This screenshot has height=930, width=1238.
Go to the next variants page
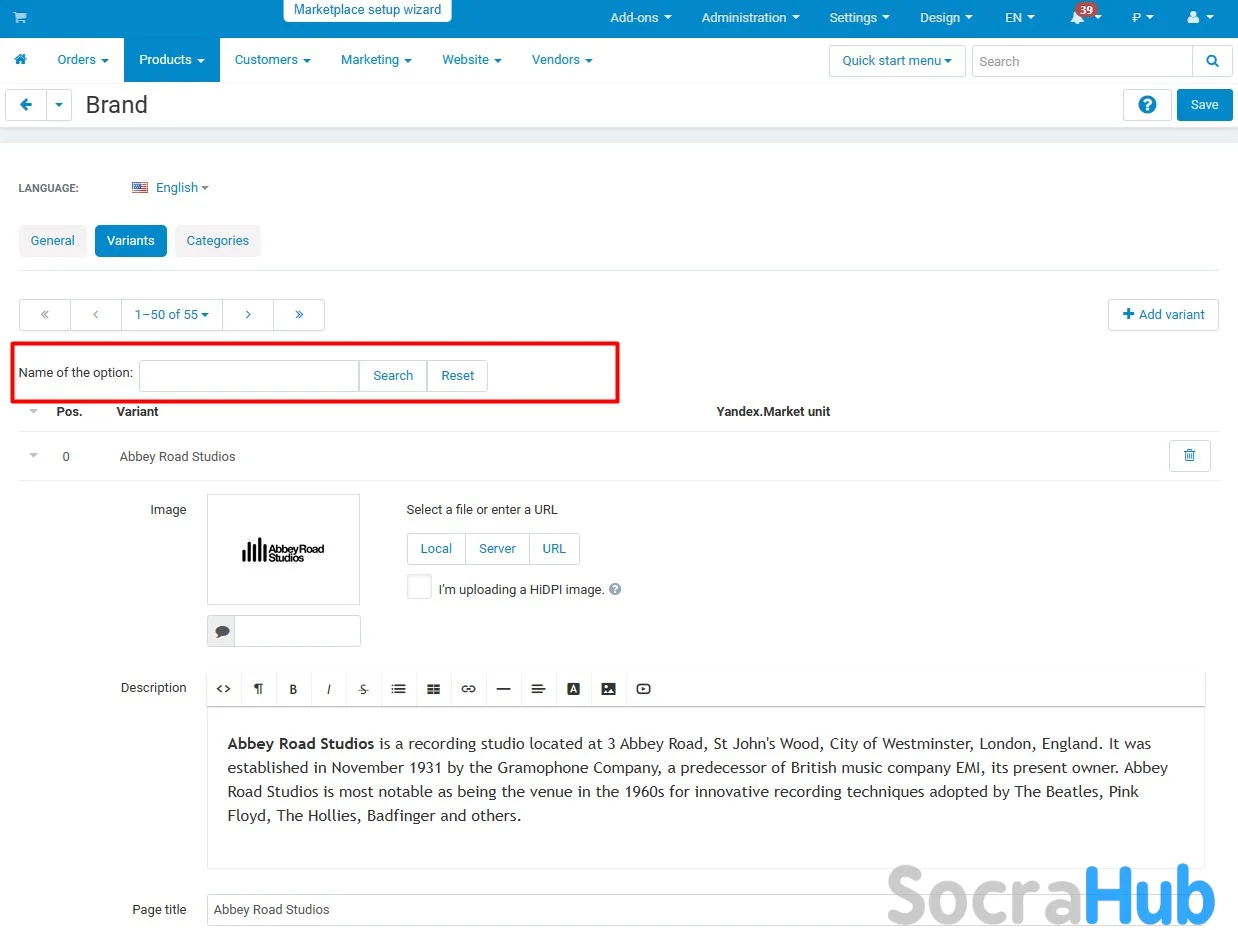248,314
